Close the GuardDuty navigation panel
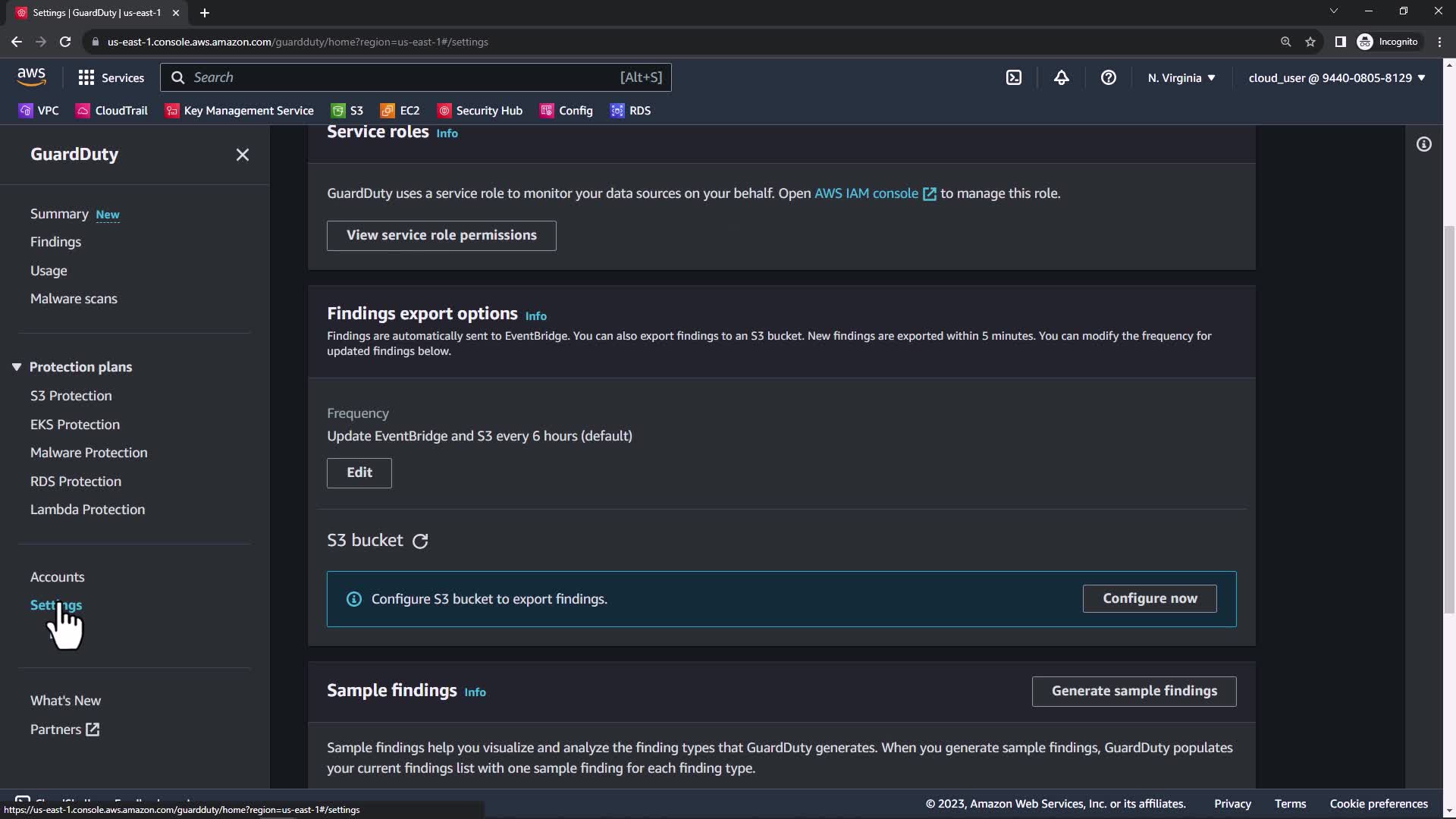1456x819 pixels. point(242,155)
